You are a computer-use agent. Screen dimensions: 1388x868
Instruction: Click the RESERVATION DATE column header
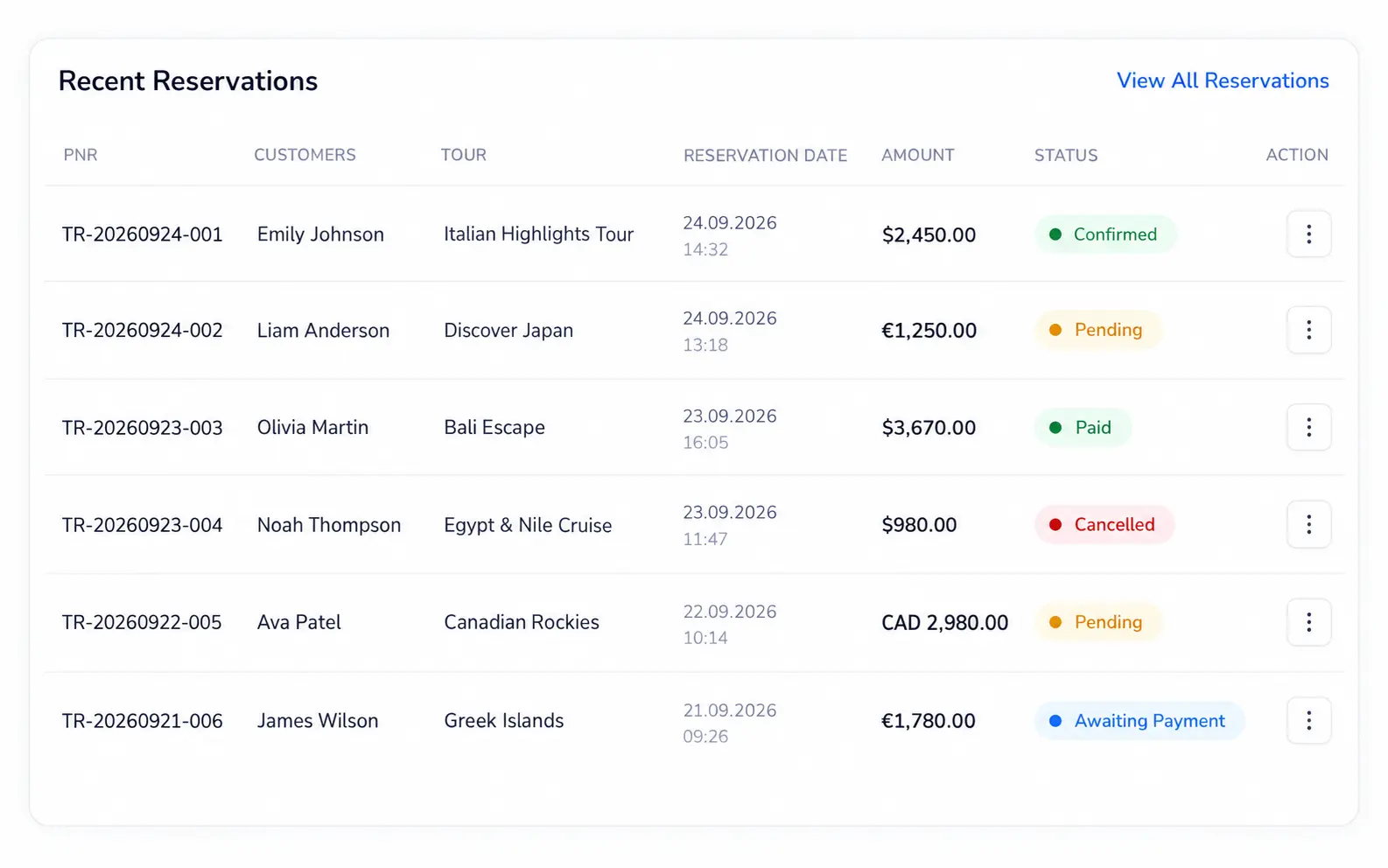(765, 156)
